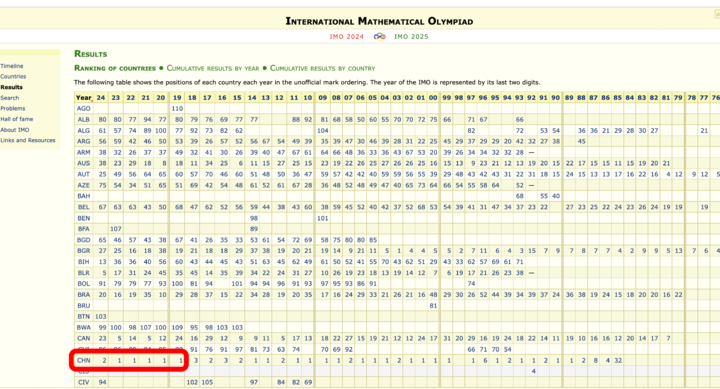Open the Problems sidebar link

12,108
